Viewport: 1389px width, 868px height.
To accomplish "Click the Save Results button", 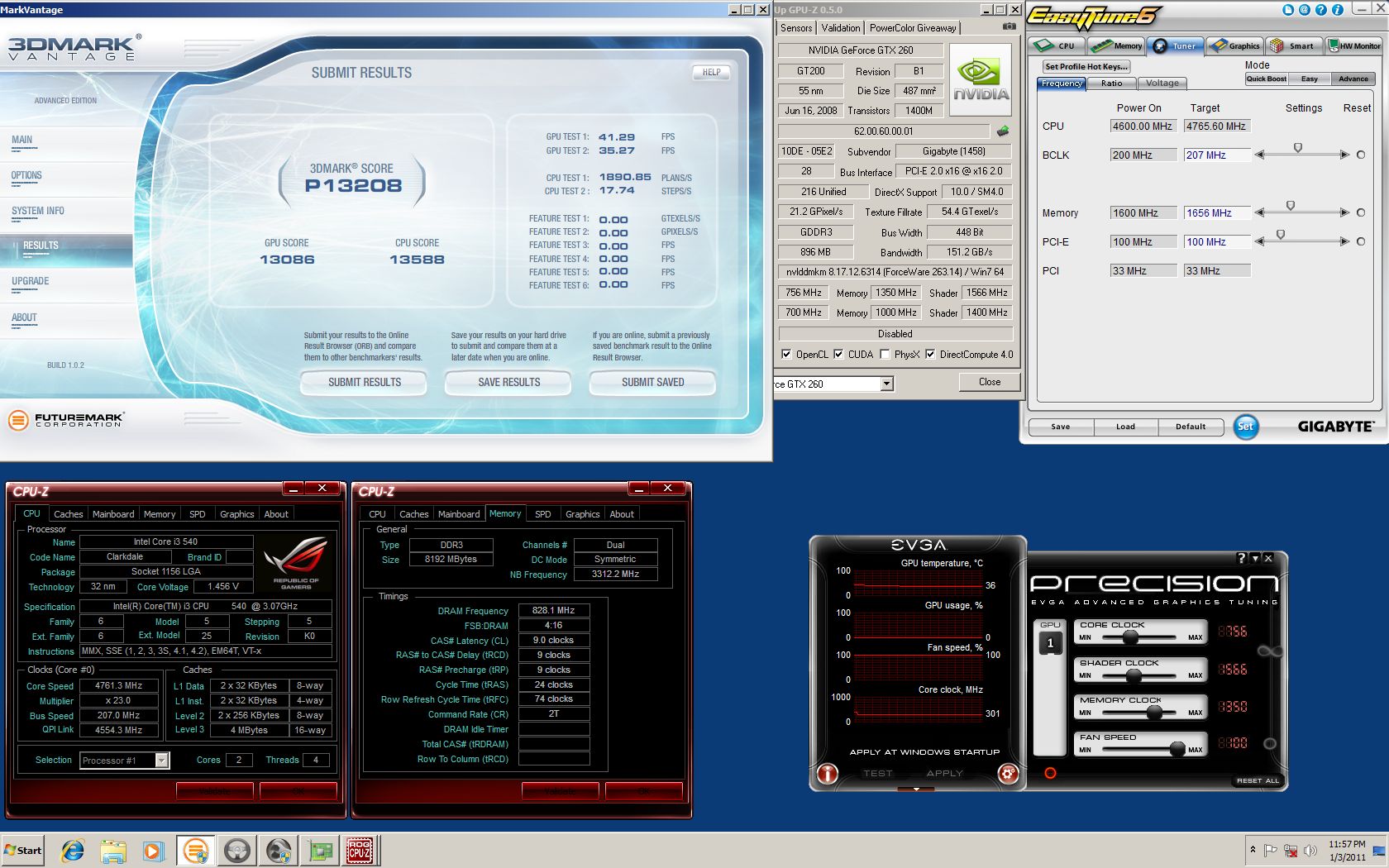I will 508,382.
